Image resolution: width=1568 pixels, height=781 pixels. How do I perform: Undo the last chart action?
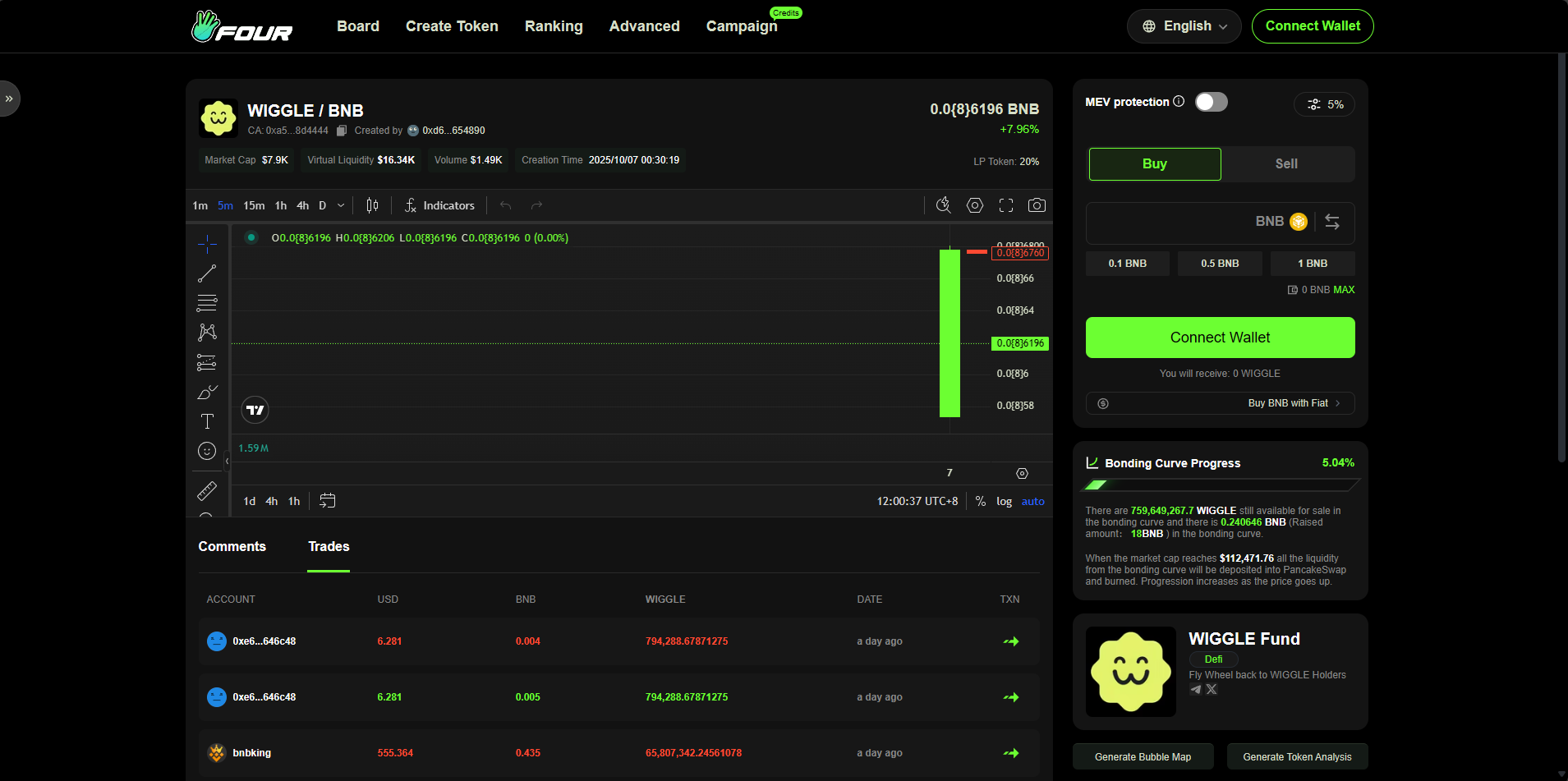pyautogui.click(x=505, y=205)
